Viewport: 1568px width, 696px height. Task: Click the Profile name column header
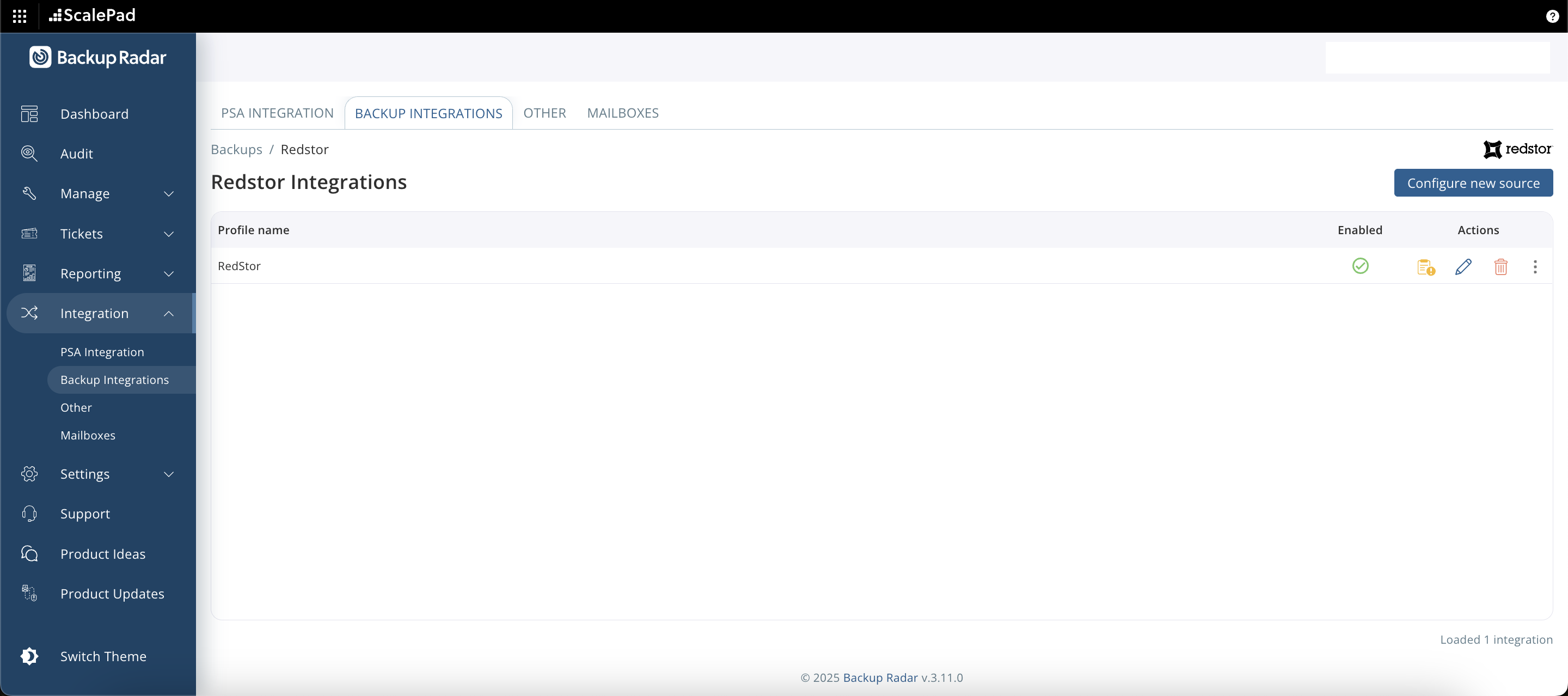pyautogui.click(x=253, y=230)
